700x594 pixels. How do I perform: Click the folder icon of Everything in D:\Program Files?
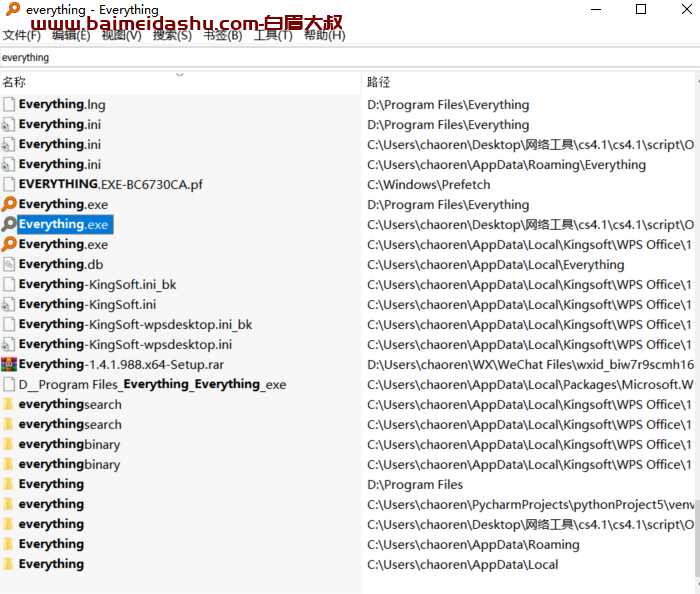pos(8,484)
